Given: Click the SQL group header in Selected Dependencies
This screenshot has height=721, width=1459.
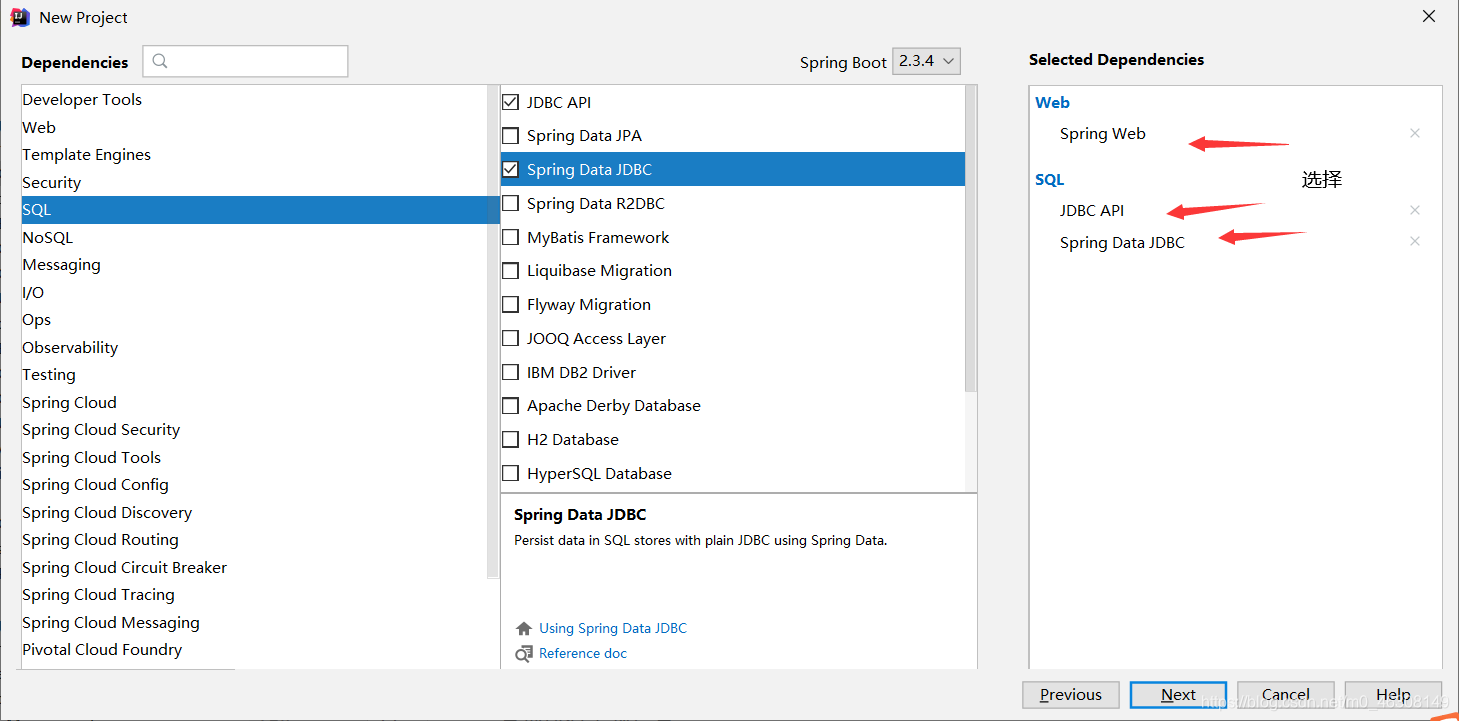Looking at the screenshot, I should [1049, 180].
